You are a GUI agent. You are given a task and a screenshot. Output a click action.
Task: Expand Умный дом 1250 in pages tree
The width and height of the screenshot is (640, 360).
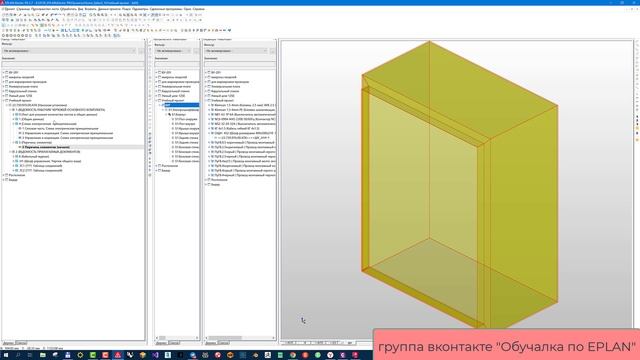tap(4, 96)
